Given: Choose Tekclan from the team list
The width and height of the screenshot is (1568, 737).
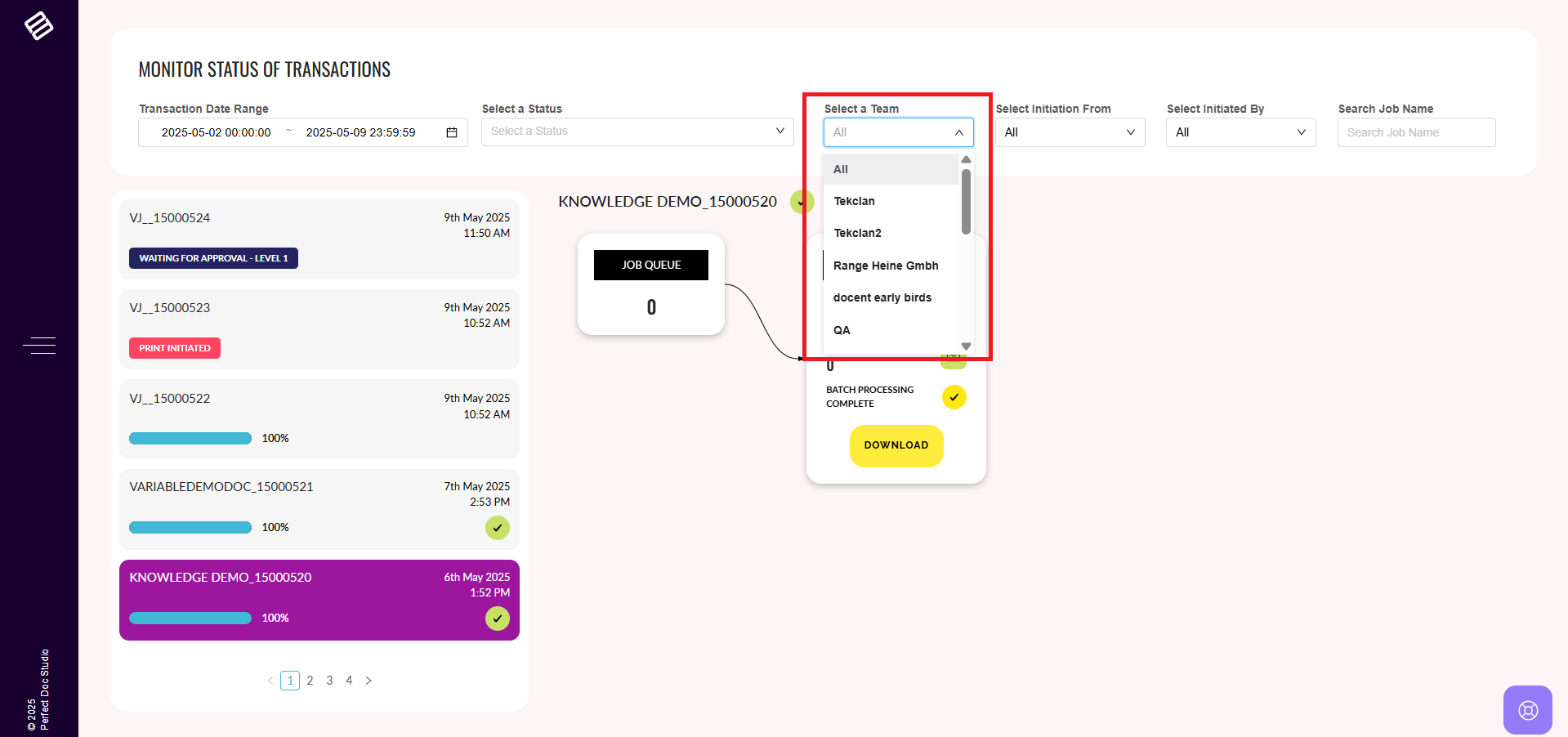Looking at the screenshot, I should [855, 201].
